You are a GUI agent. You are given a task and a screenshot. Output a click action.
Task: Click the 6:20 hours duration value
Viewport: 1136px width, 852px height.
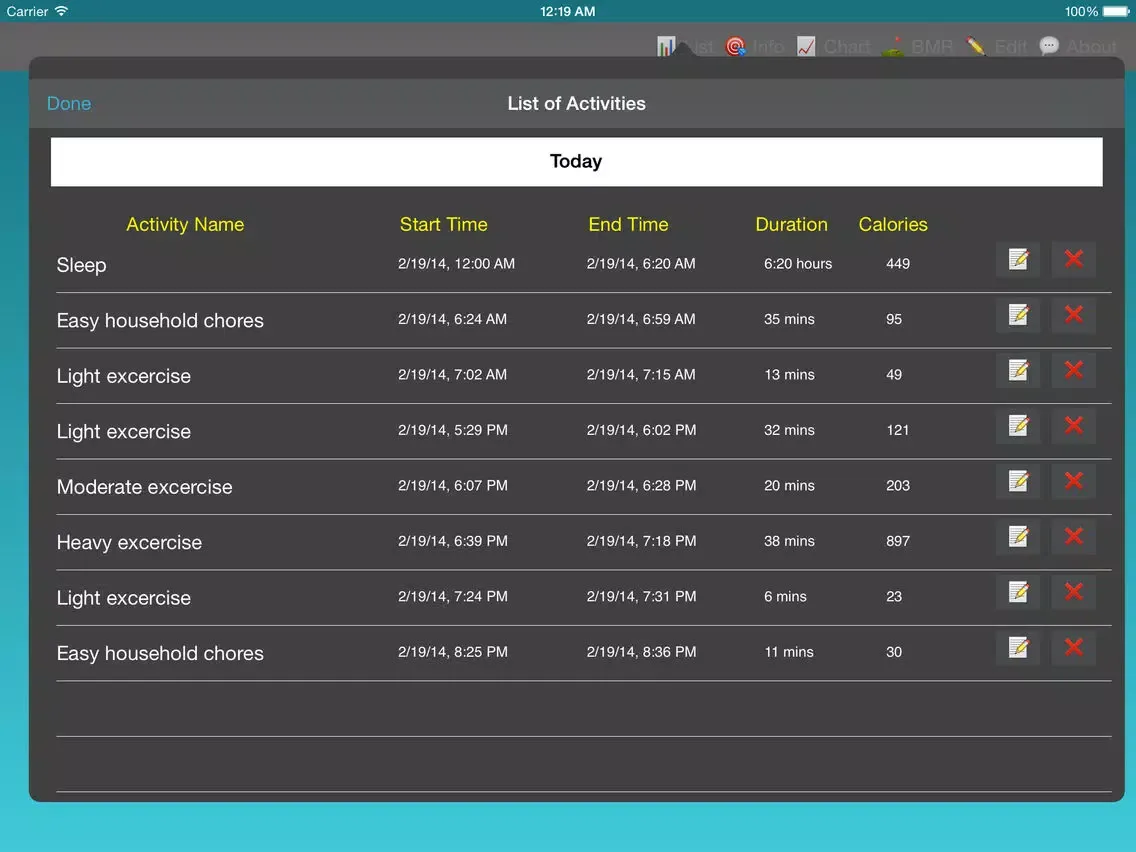[798, 264]
